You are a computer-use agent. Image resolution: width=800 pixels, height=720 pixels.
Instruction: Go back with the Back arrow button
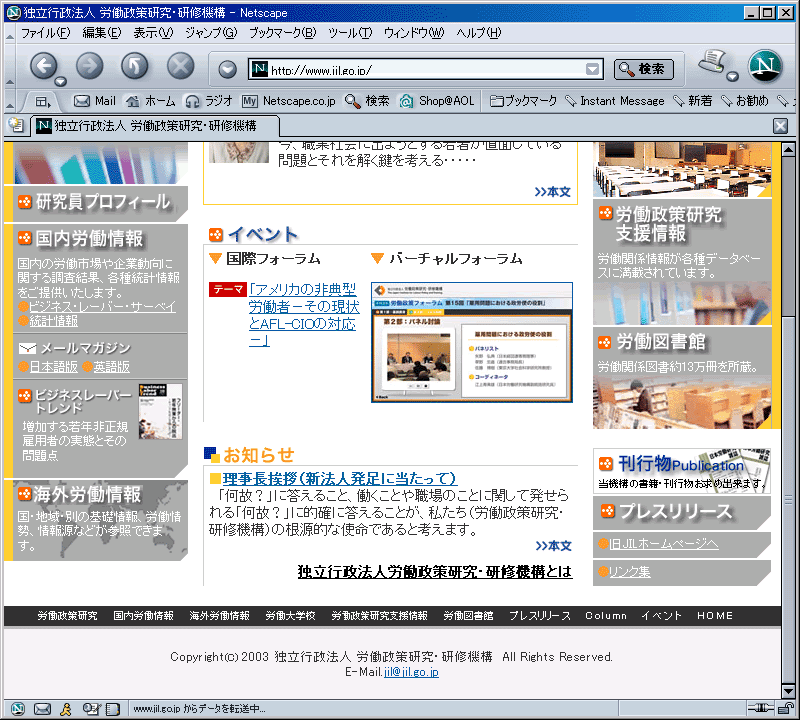[x=43, y=66]
